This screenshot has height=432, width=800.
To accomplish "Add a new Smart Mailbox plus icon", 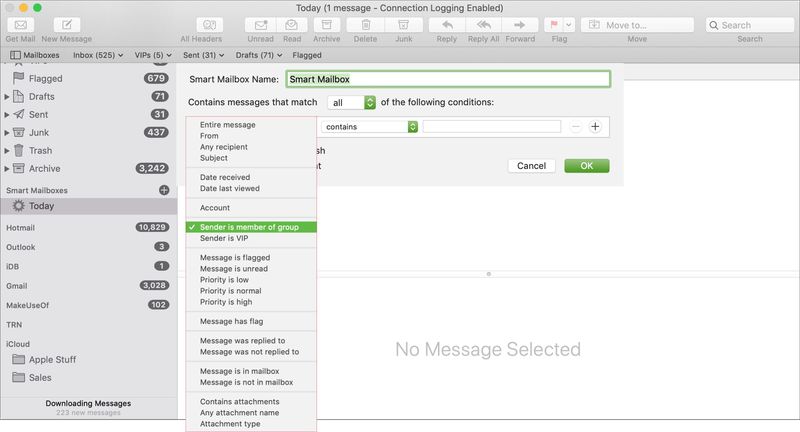I will tap(164, 190).
